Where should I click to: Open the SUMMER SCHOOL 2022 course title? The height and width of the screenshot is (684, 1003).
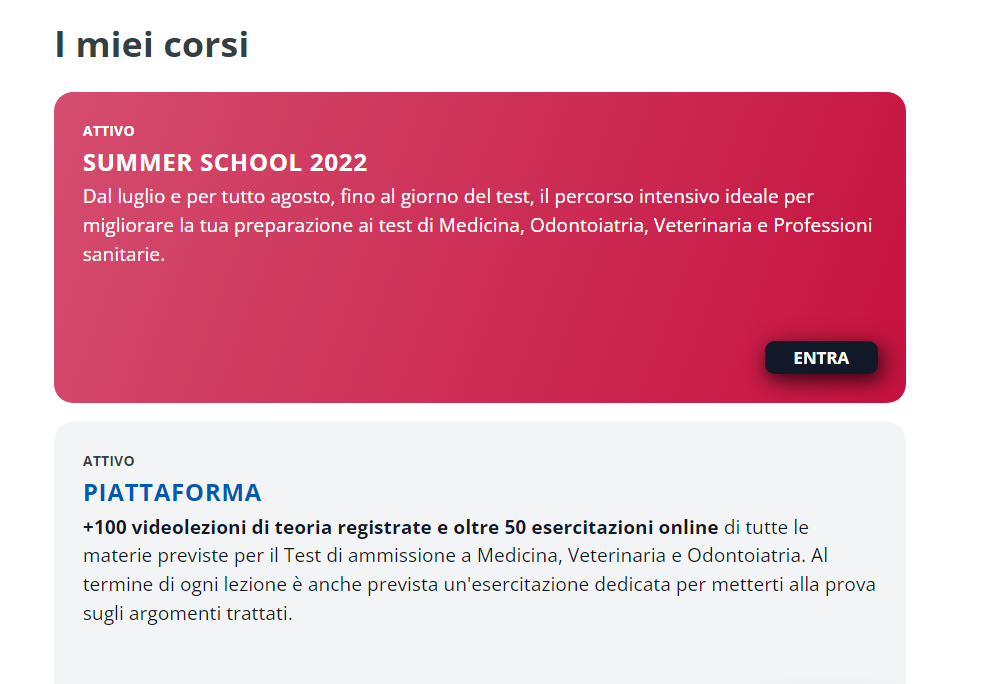[x=225, y=163]
